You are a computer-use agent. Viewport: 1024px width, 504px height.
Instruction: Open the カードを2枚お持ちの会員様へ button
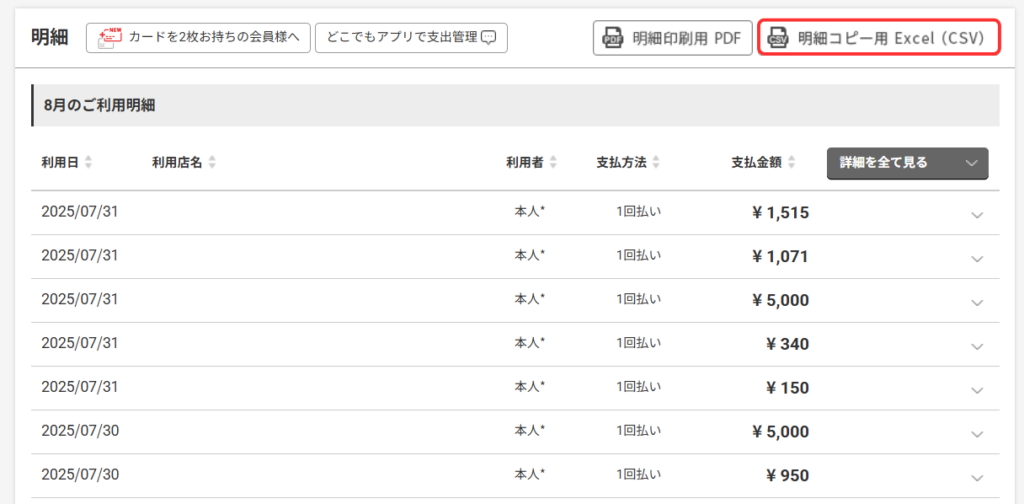click(x=199, y=38)
